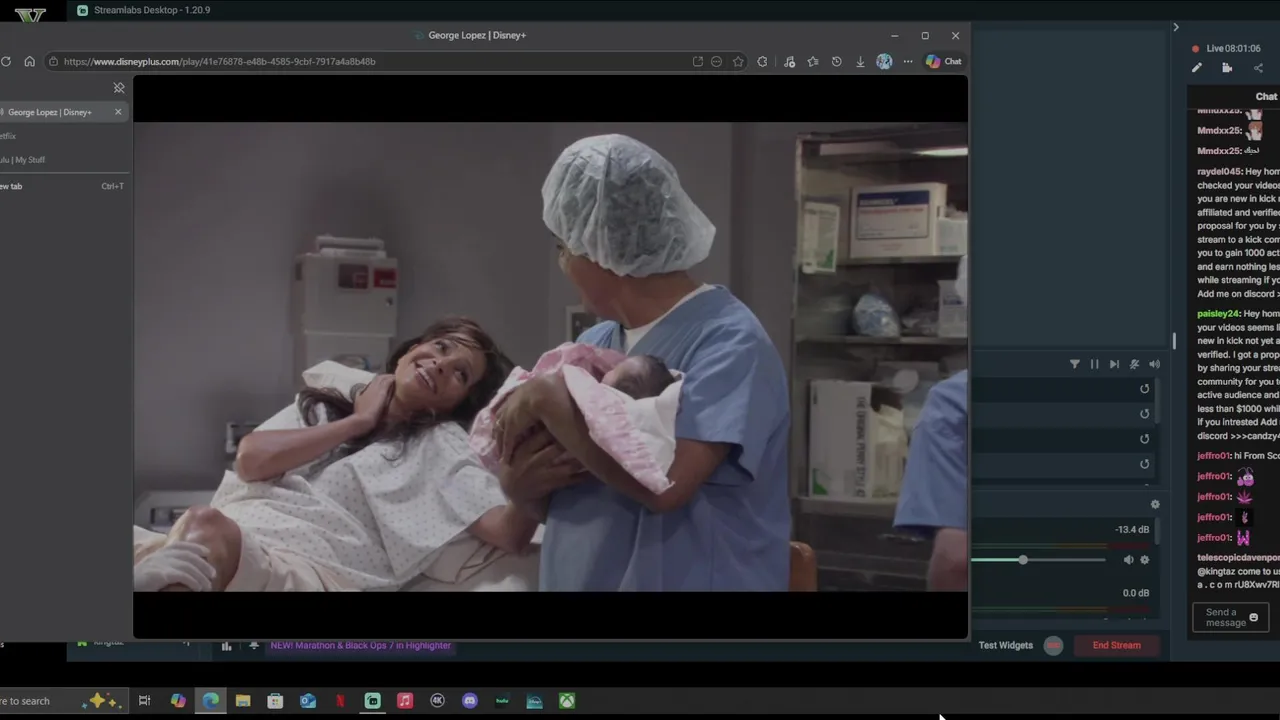Click the -13.4 dB level readout
Viewport: 1280px width, 720px height.
(1132, 529)
